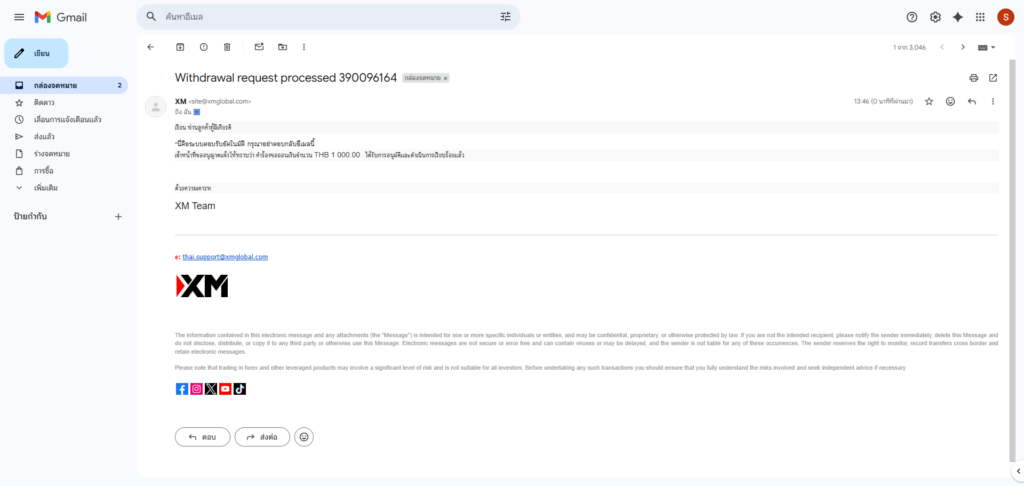Expand the เพิ่มเติม section in the sidebar
This screenshot has width=1024, height=486.
click(44, 187)
